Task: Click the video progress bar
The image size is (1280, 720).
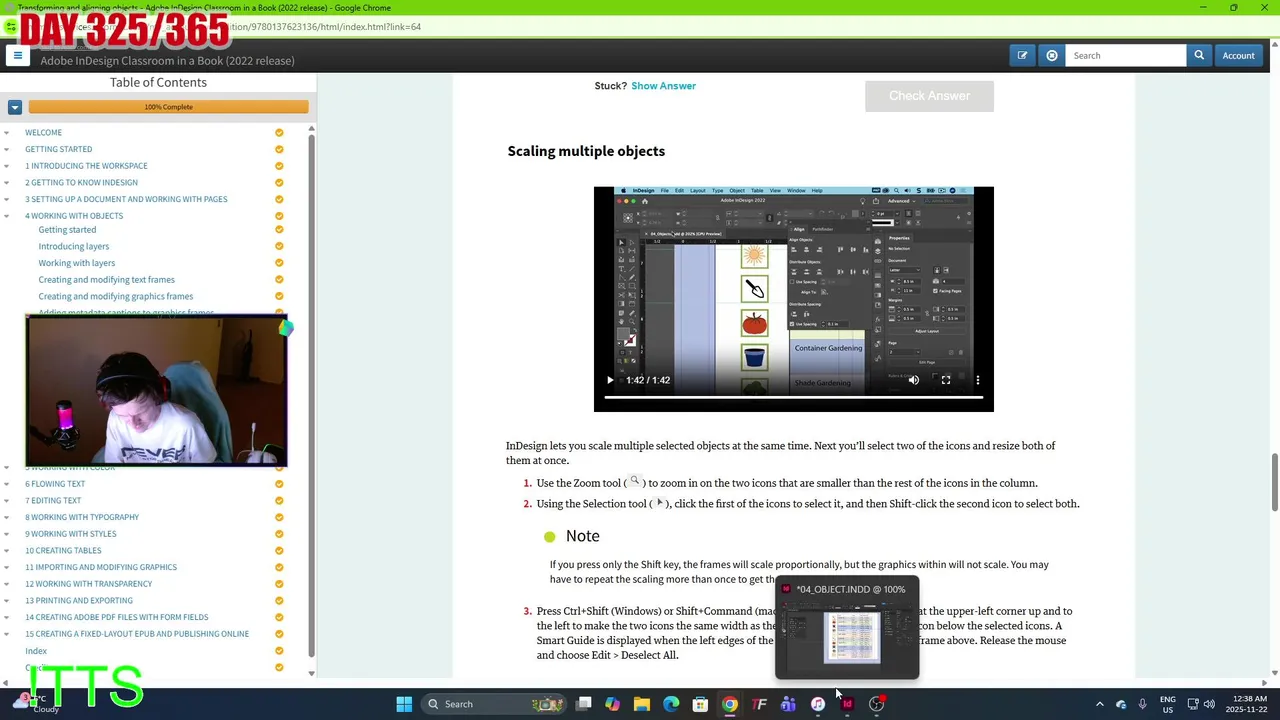Action: [793, 398]
